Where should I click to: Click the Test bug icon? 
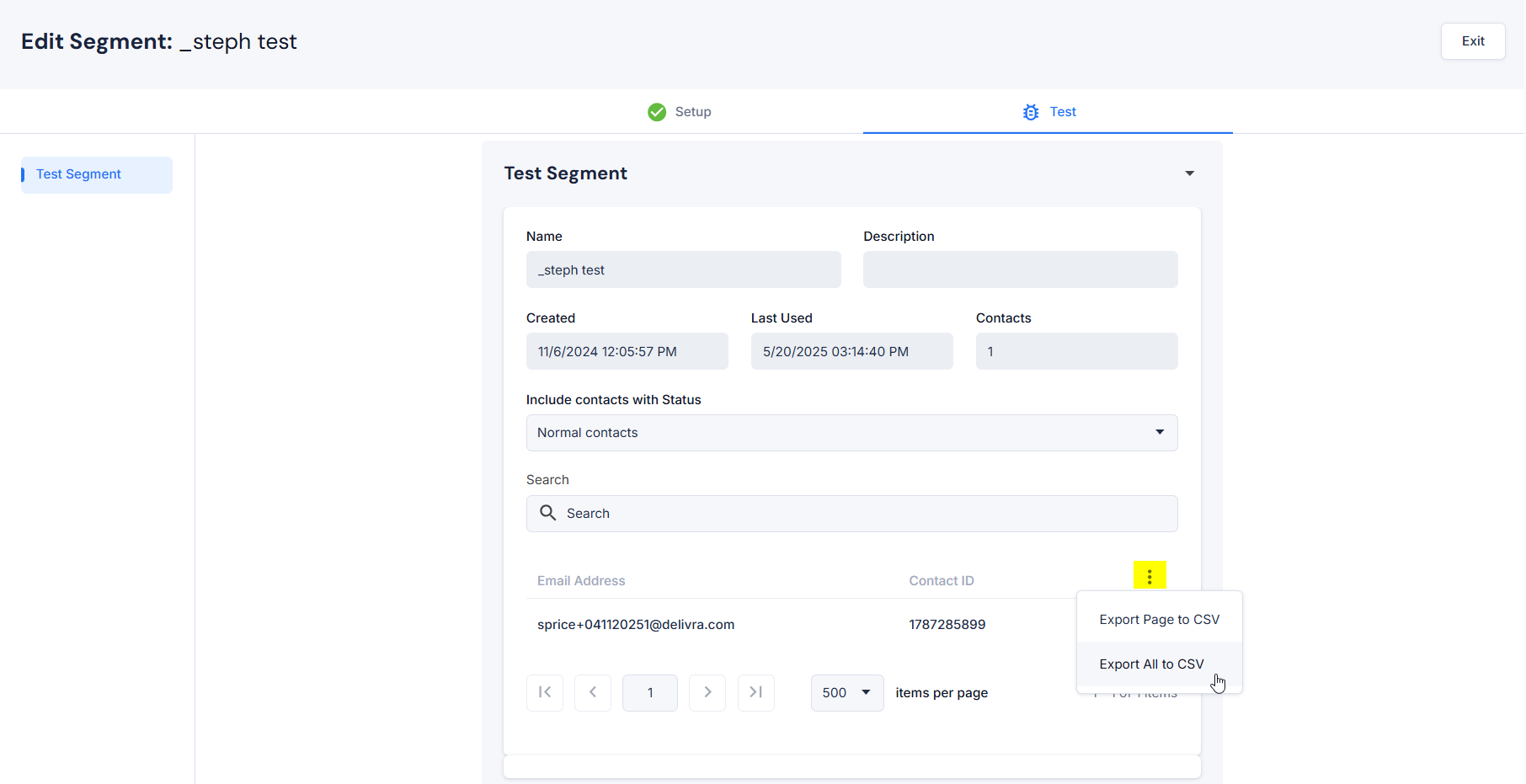pos(1031,112)
